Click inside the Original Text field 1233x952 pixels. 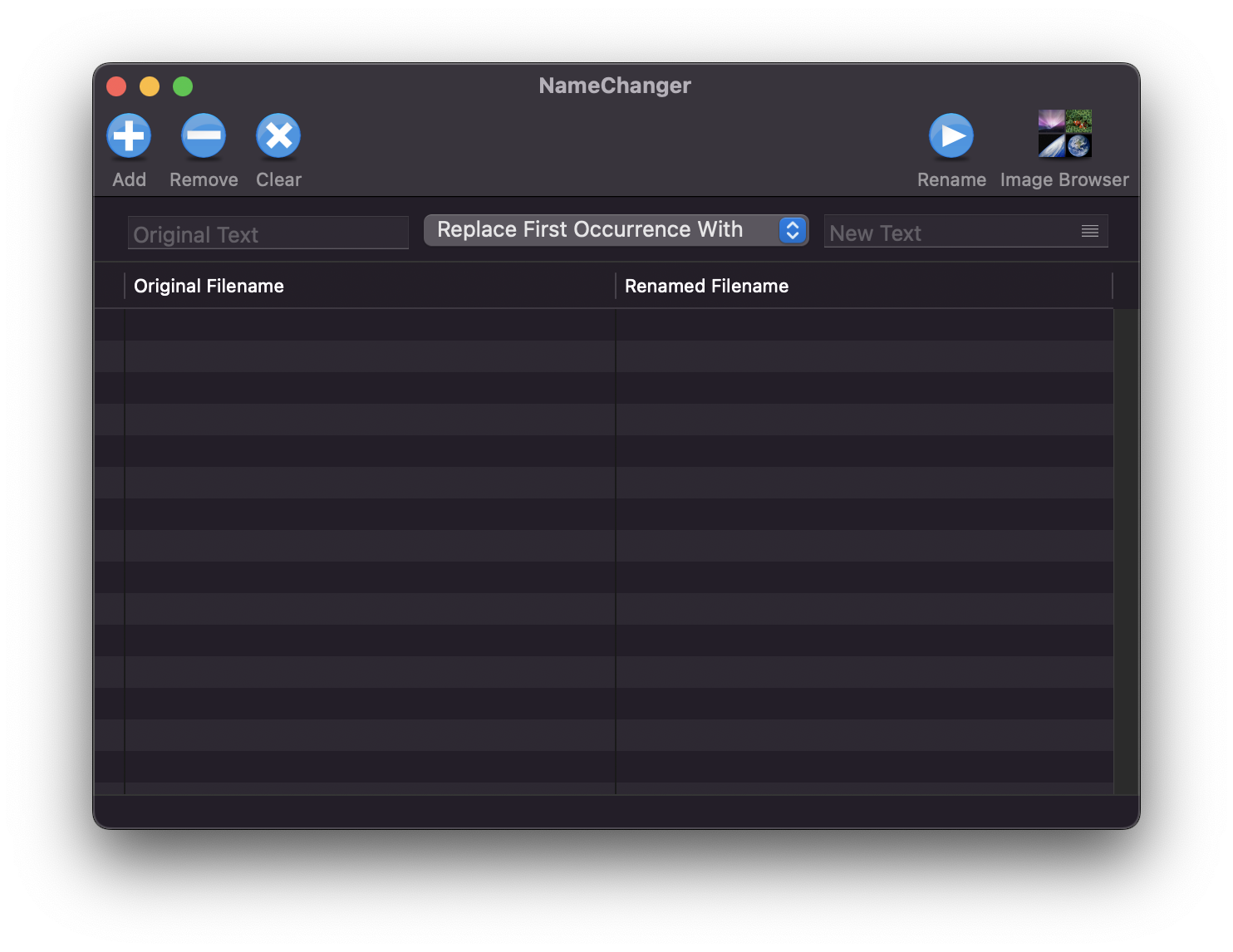pyautogui.click(x=268, y=233)
